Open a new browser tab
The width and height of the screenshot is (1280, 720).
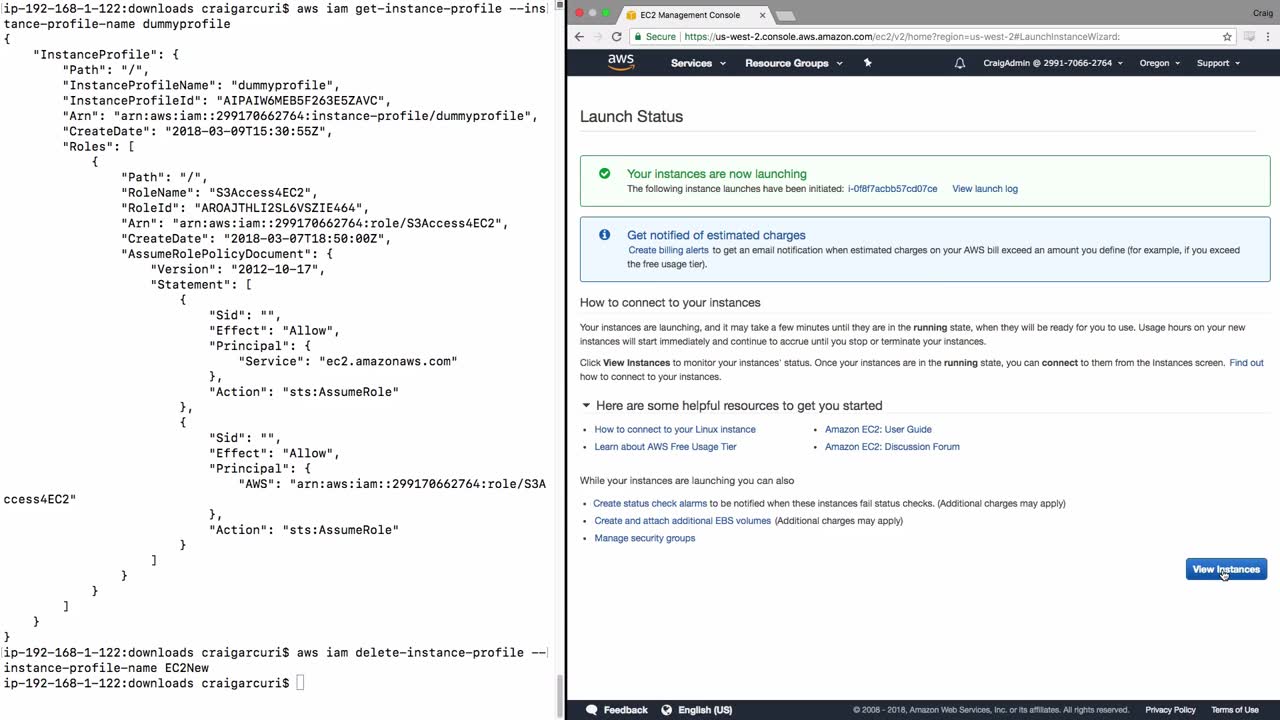coord(786,15)
